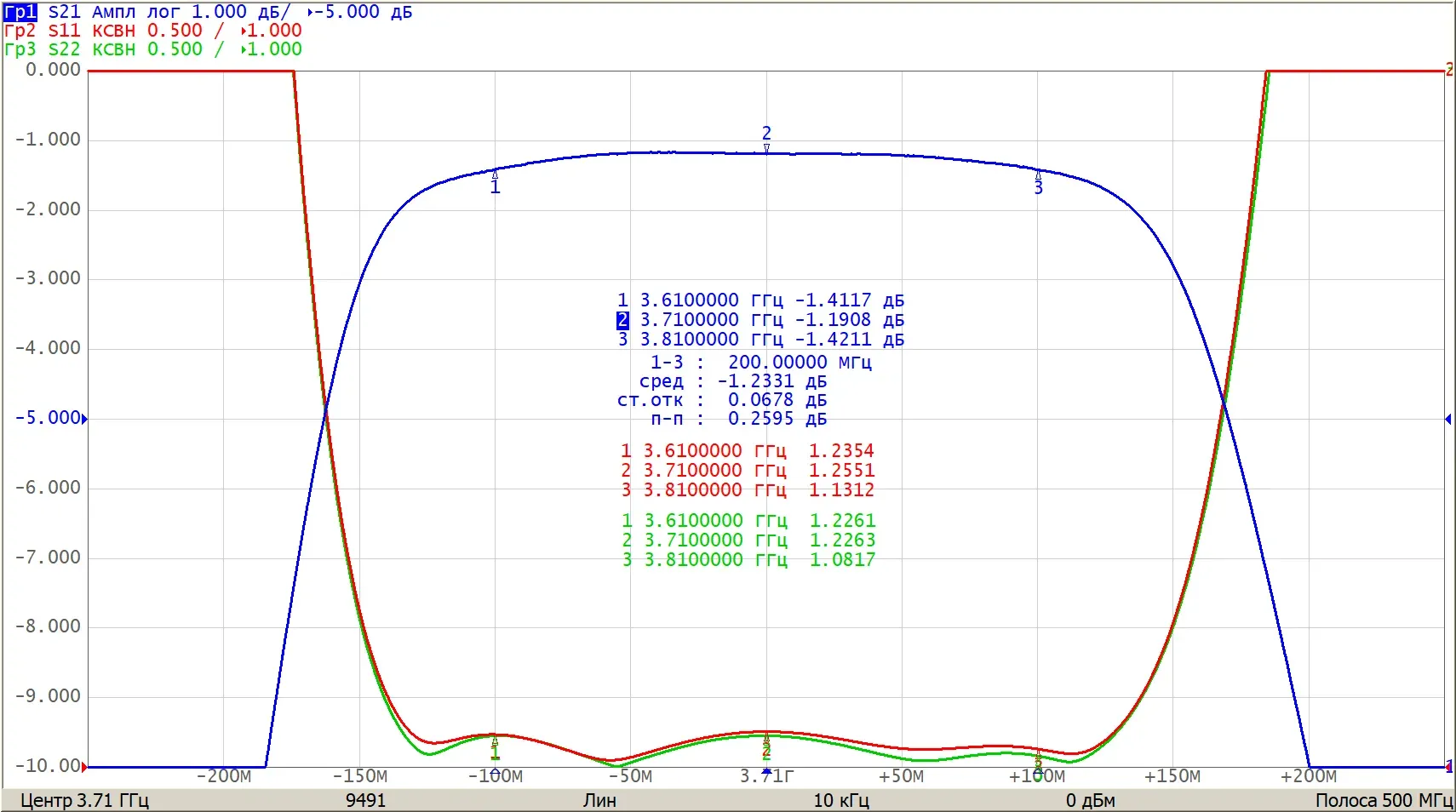Viewport: 1456px width, 812px height.
Task: Click the п-п 0.2595 дБ statistic
Action: click(x=739, y=419)
